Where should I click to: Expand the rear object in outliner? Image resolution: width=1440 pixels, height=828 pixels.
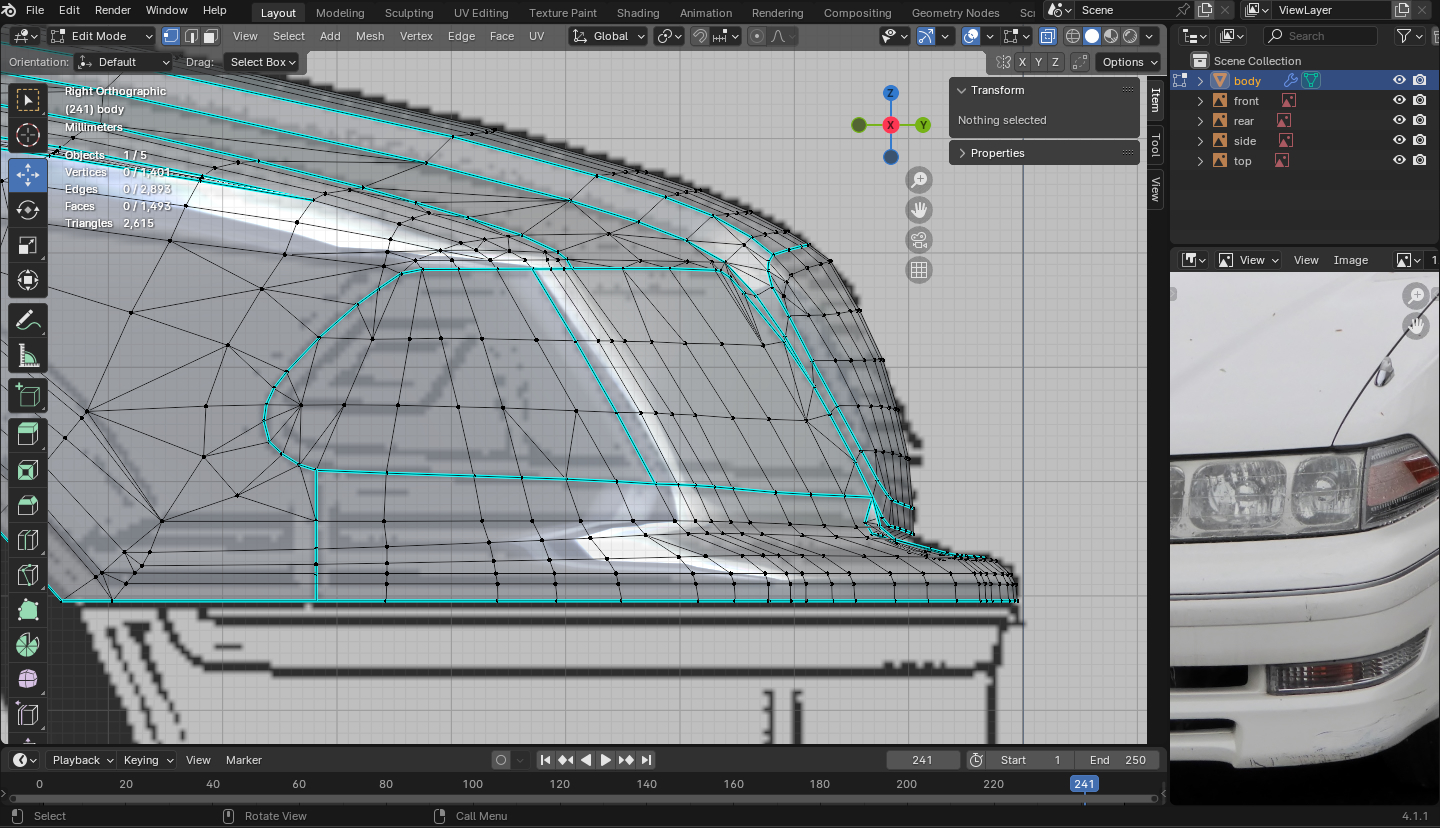click(x=1201, y=121)
